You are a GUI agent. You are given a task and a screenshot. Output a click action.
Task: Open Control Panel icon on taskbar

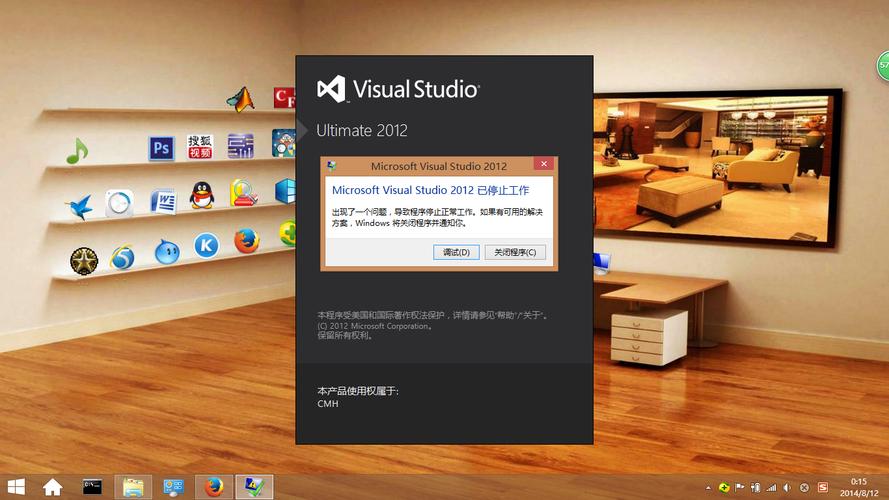click(x=173, y=487)
